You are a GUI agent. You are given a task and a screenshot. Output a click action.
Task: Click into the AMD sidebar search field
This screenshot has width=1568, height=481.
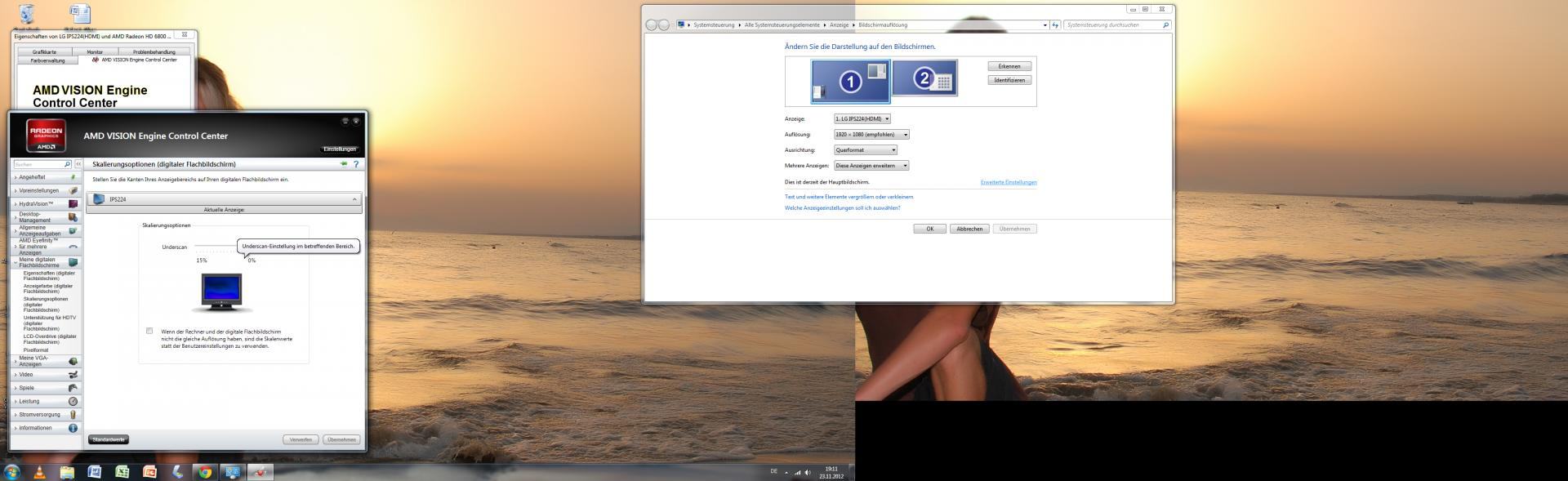click(38, 164)
